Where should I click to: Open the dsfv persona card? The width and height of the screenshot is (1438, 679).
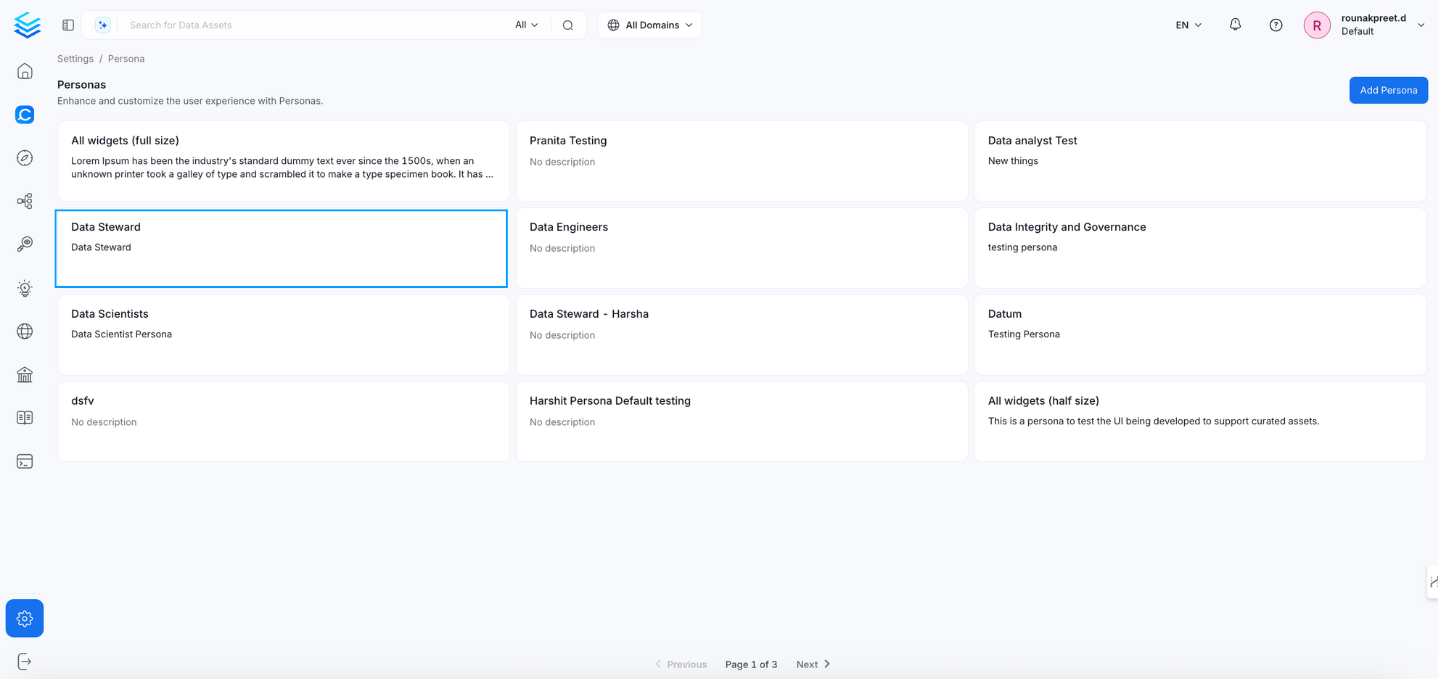[x=283, y=421]
